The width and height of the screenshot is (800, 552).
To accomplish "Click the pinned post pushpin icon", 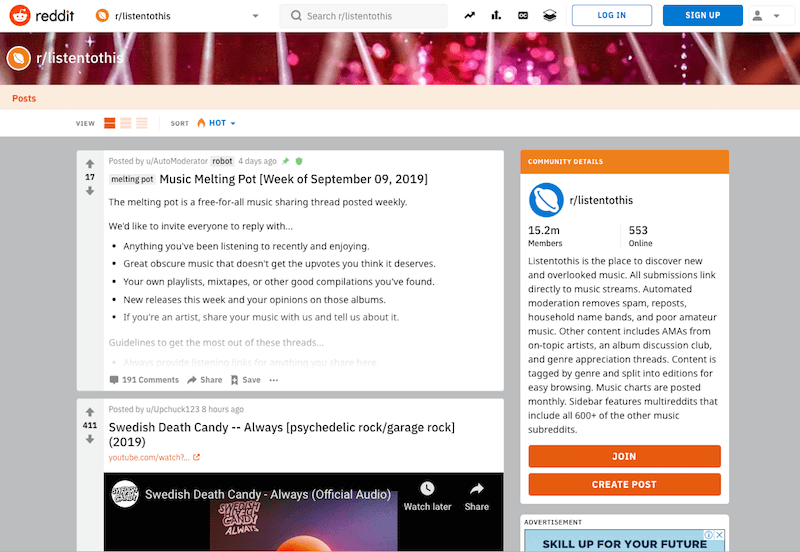I will pos(286,161).
